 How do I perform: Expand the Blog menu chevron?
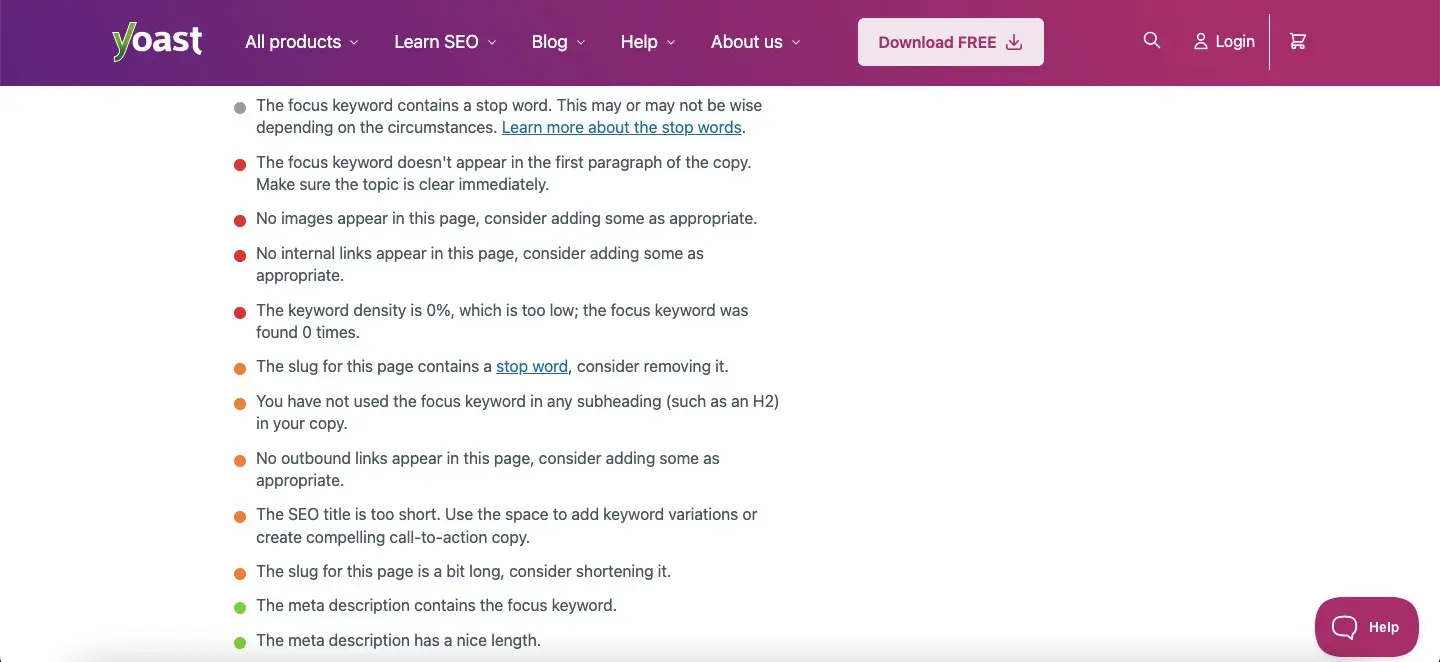[581, 42]
